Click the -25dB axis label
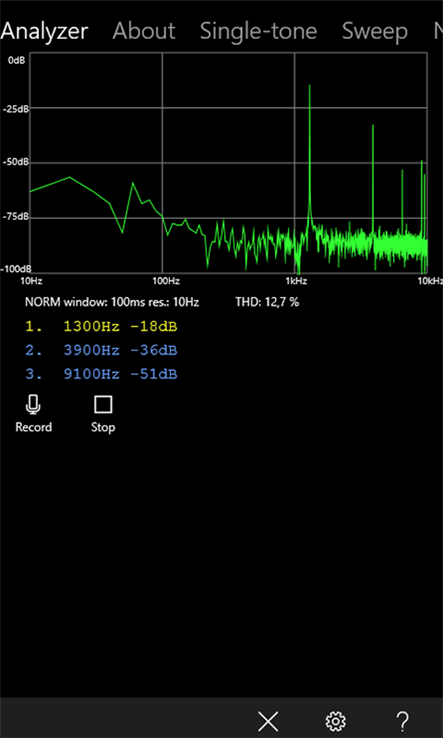Image resolution: width=443 pixels, height=738 pixels. tap(16, 109)
